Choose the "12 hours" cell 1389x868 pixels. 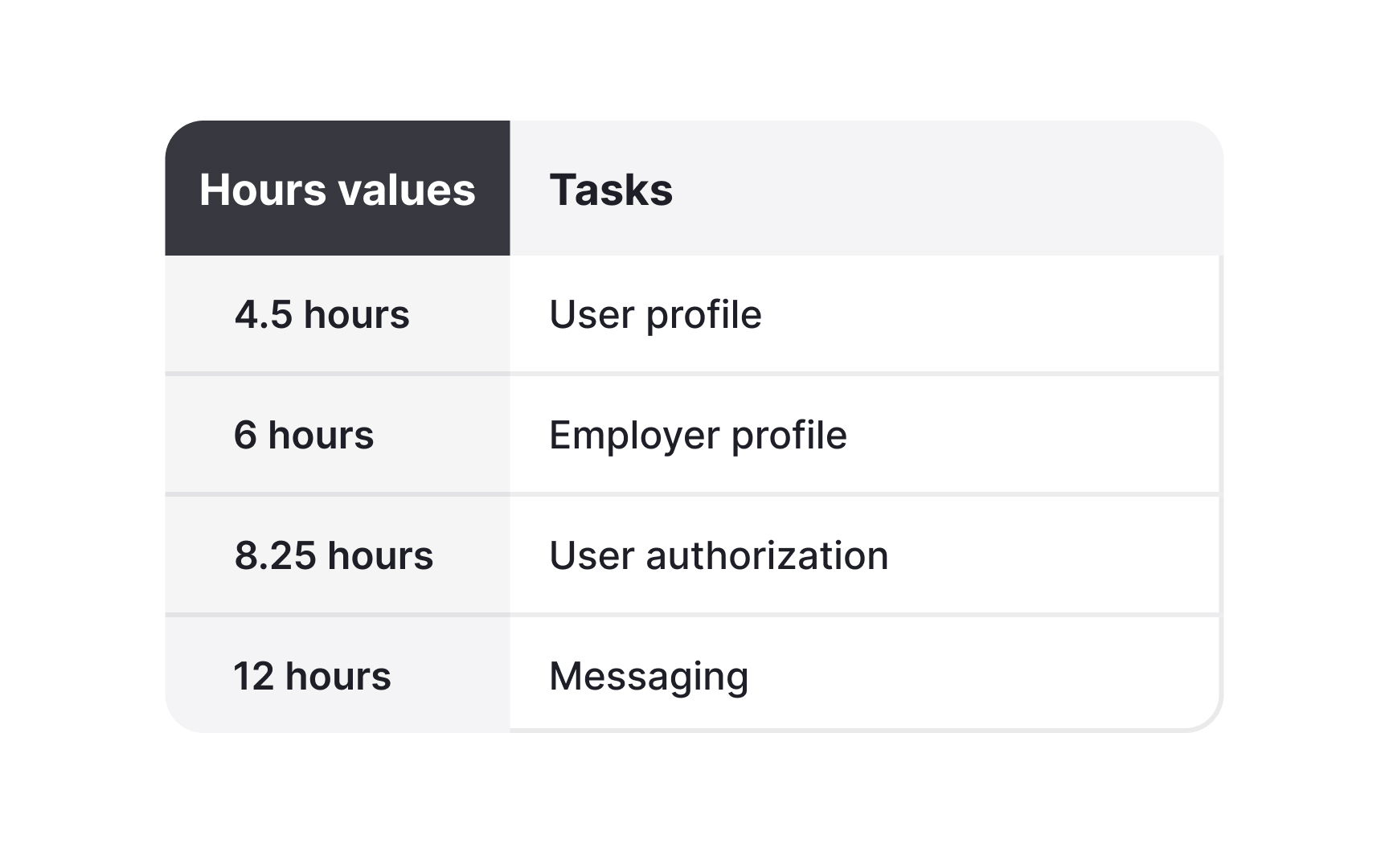click(x=312, y=676)
